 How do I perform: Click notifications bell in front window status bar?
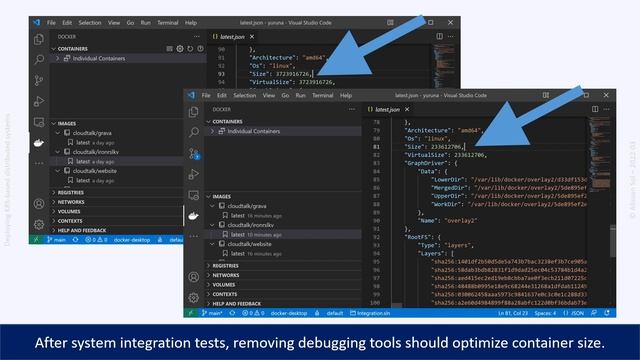coord(607,313)
